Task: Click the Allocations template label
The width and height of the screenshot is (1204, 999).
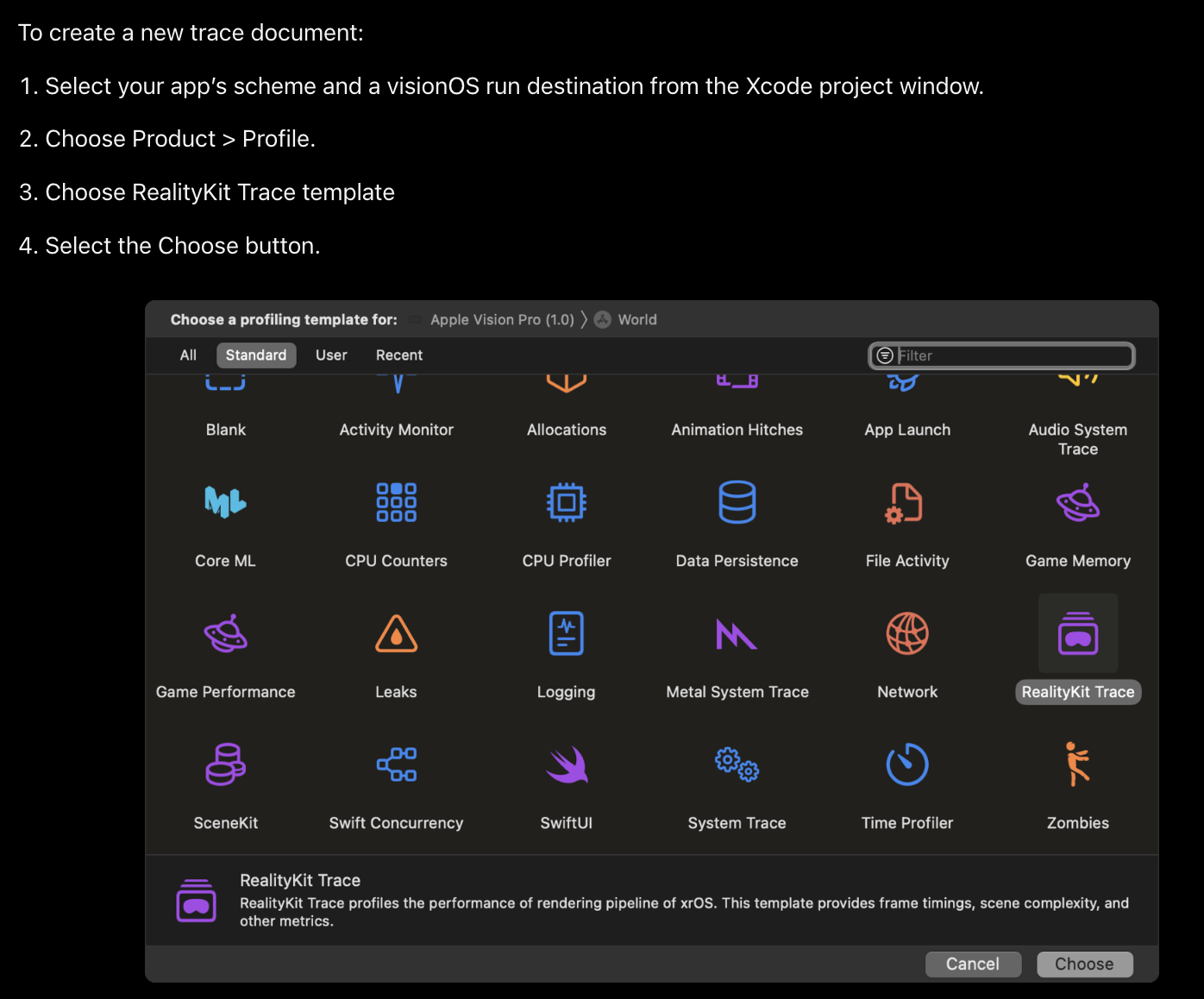Action: pos(567,430)
